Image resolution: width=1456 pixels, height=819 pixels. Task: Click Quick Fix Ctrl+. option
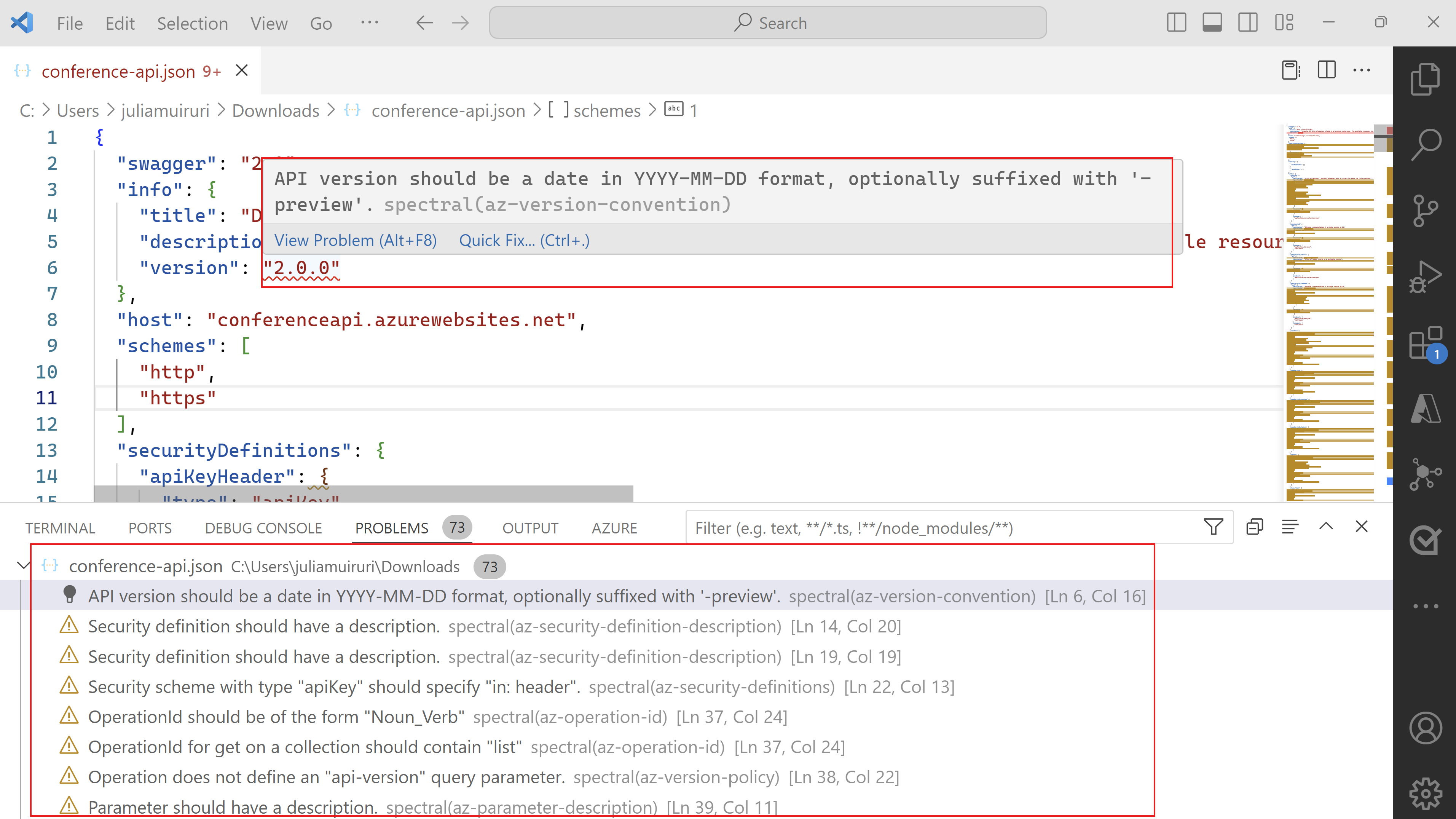coord(524,240)
